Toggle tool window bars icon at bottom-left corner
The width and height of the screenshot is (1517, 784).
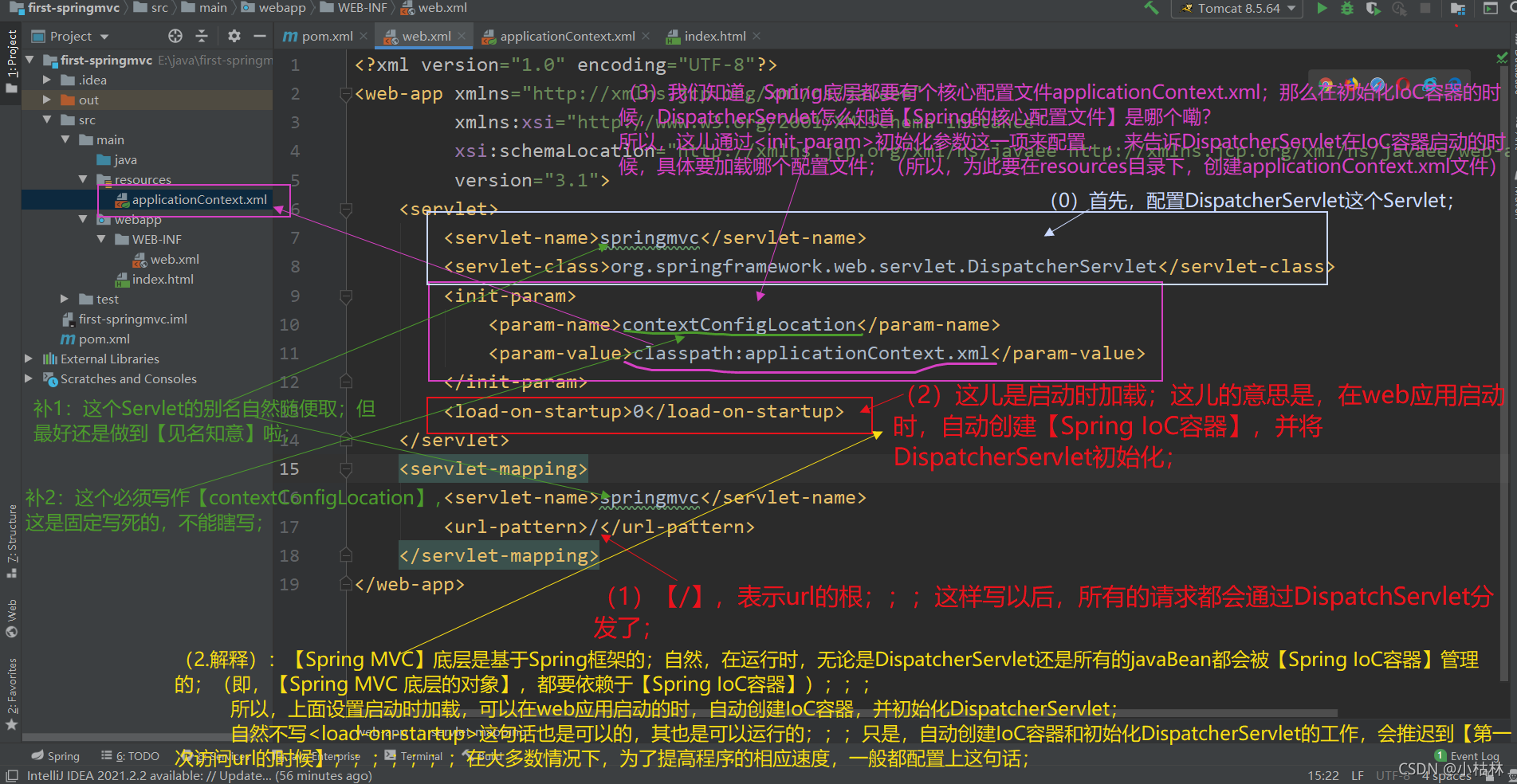click(x=11, y=775)
